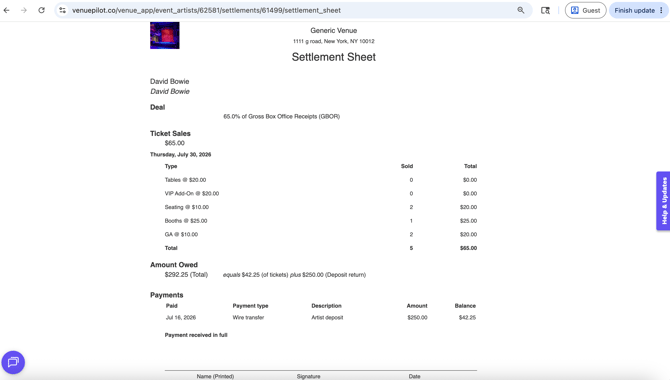Click the Seating @ $10.00 row label

(187, 207)
